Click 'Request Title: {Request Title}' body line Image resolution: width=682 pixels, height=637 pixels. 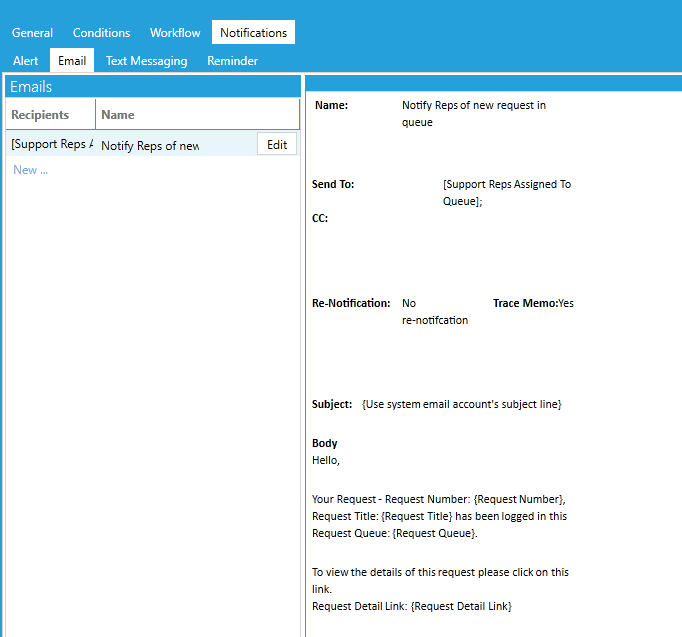click(x=439, y=516)
